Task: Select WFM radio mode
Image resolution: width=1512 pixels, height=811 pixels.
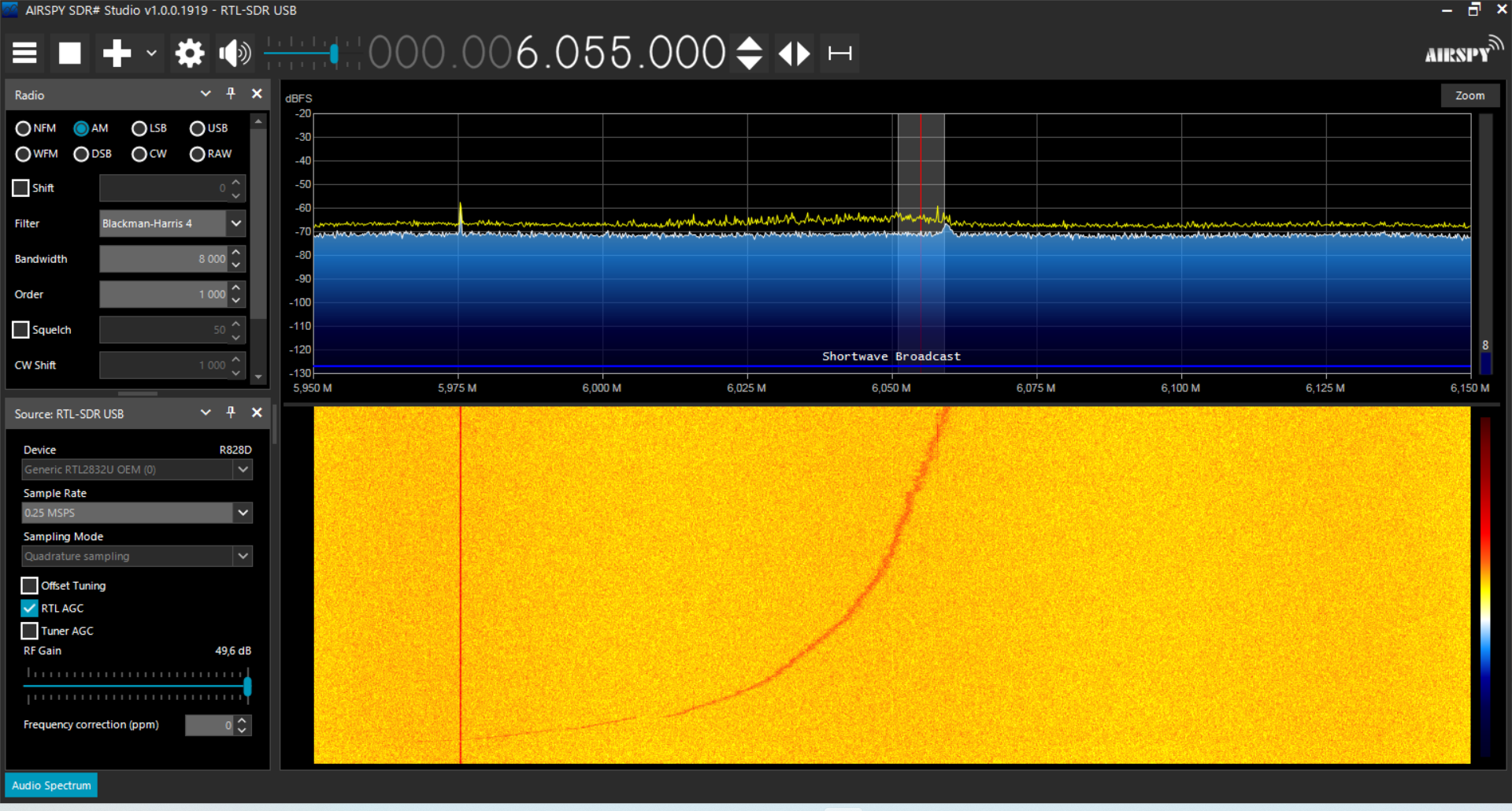Action: [23, 154]
